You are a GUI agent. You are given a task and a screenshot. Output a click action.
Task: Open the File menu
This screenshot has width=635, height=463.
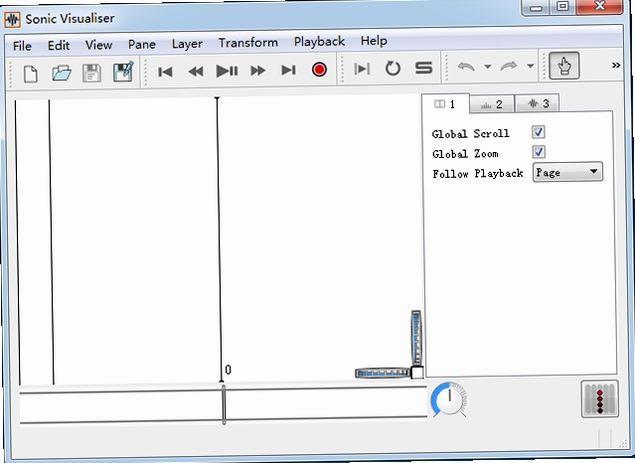22,46
